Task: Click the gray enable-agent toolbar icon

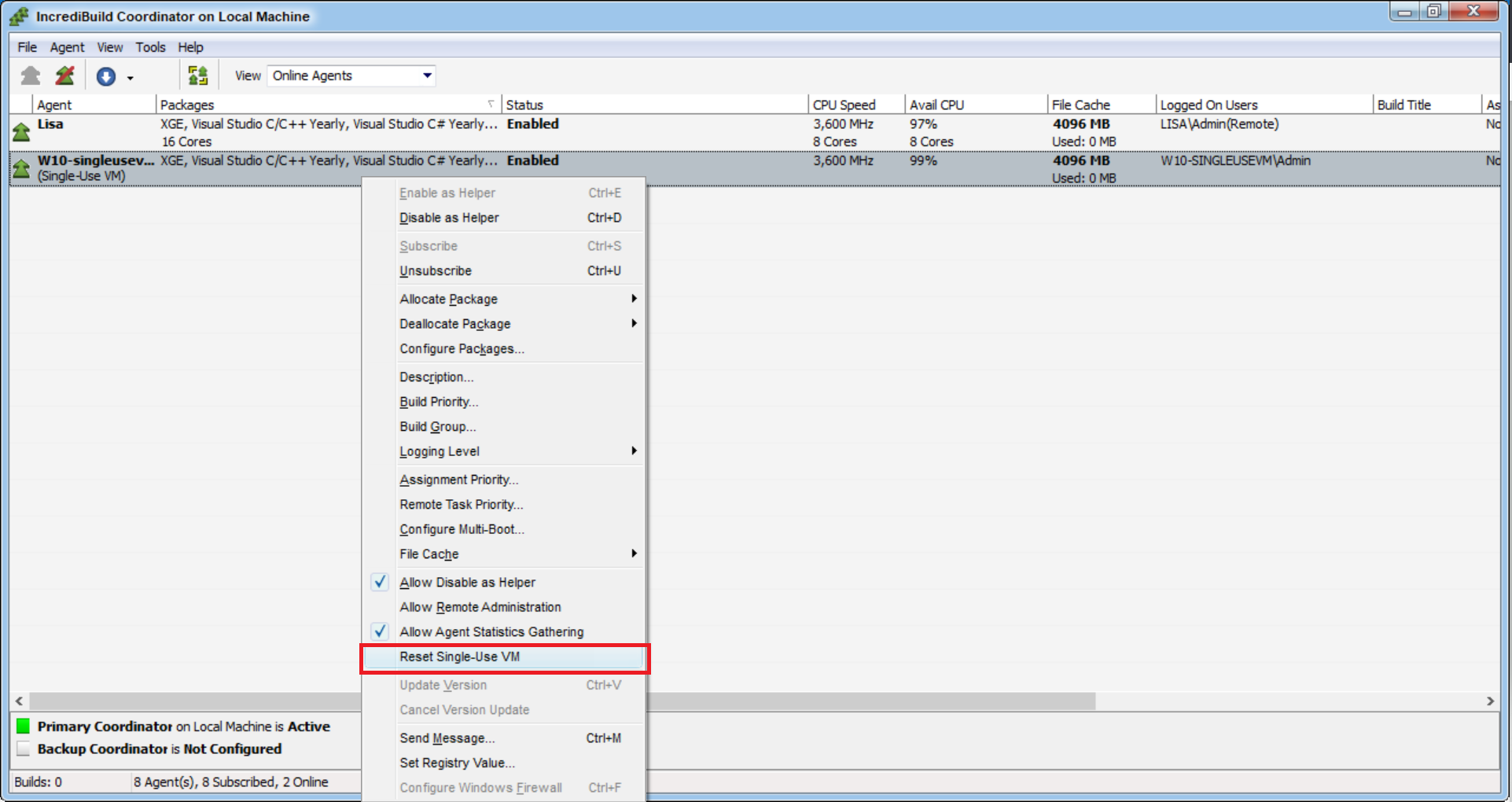Action: (31, 75)
